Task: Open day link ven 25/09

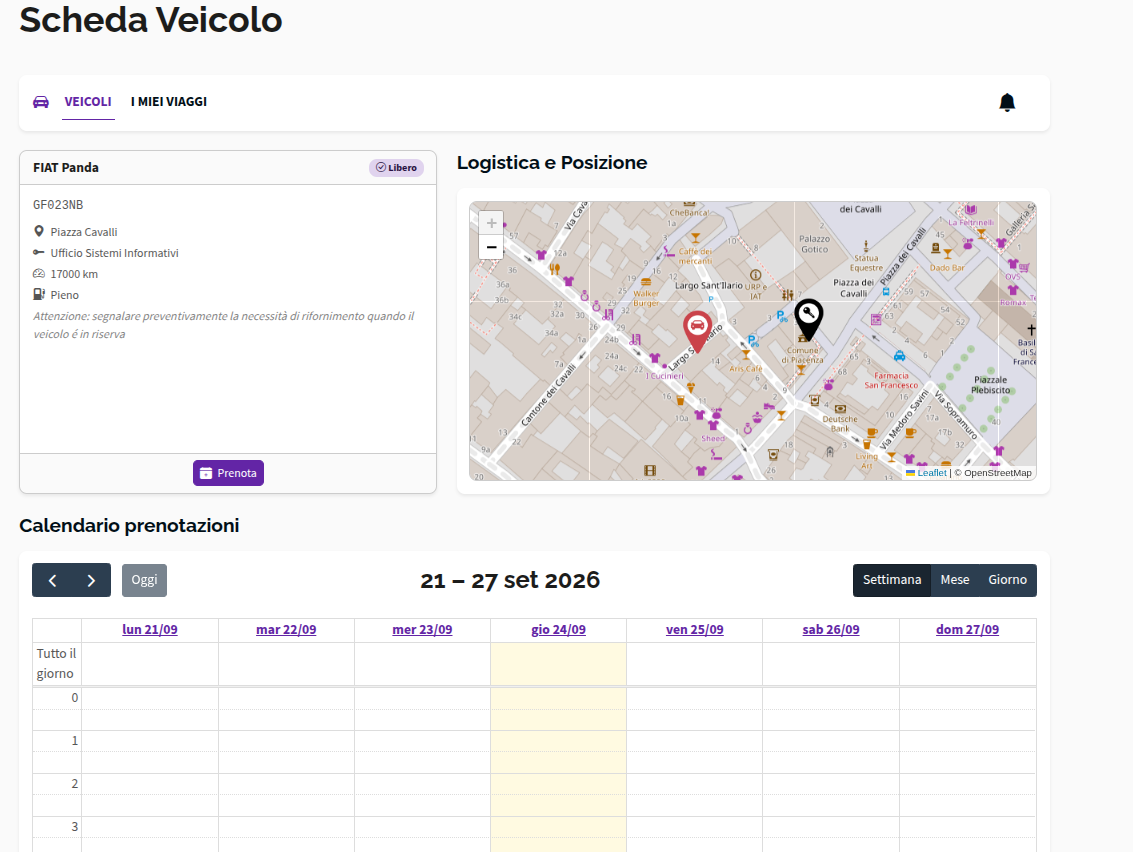Action: click(x=694, y=629)
